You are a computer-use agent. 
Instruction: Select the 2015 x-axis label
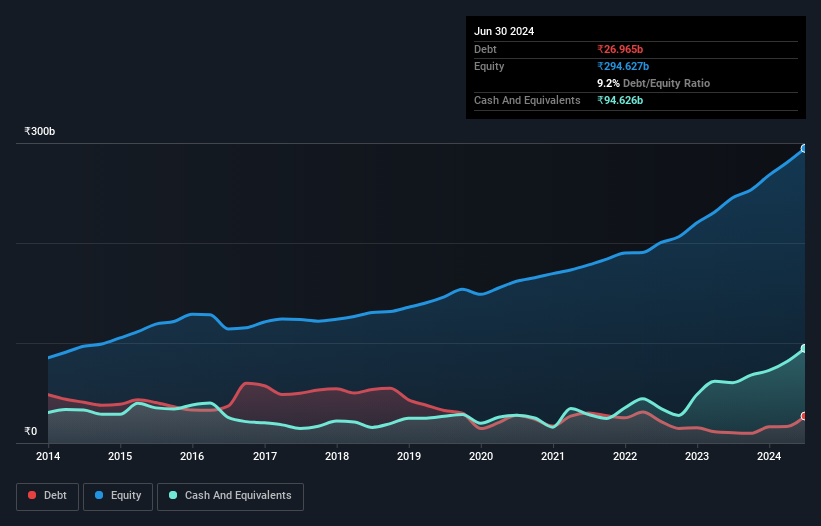(120, 456)
